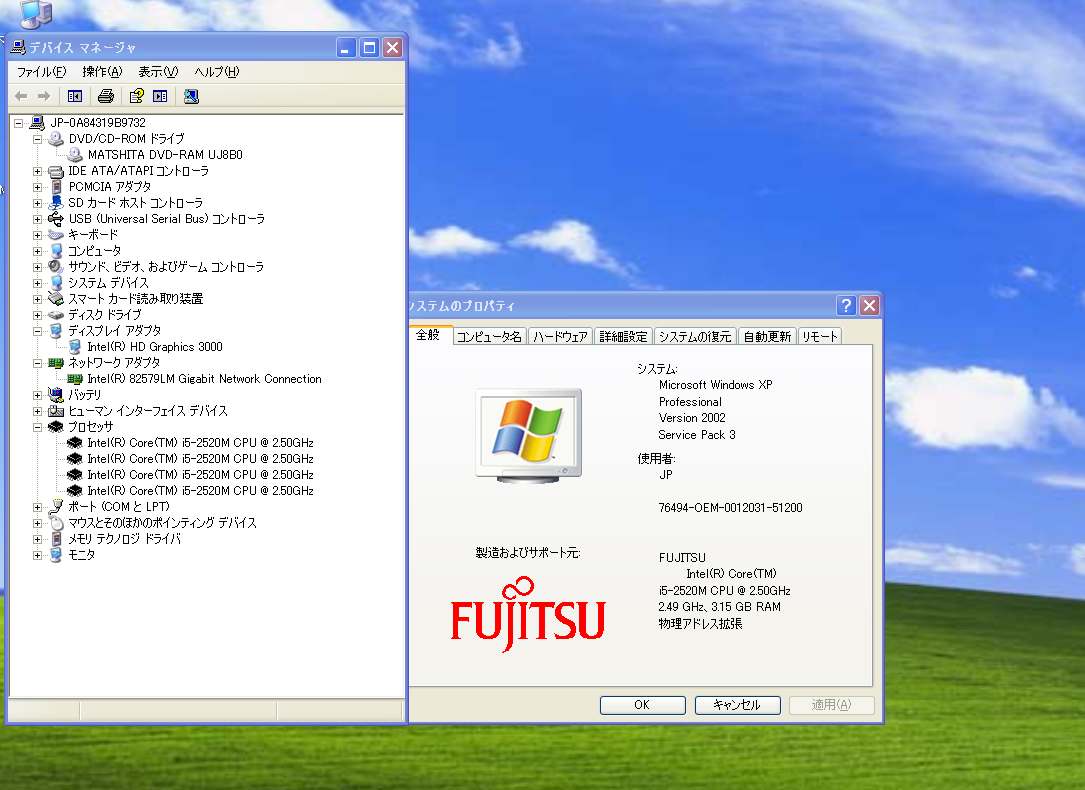The width and height of the screenshot is (1085, 790).
Task: Click the FUJITSU logo image
Action: coord(528,615)
